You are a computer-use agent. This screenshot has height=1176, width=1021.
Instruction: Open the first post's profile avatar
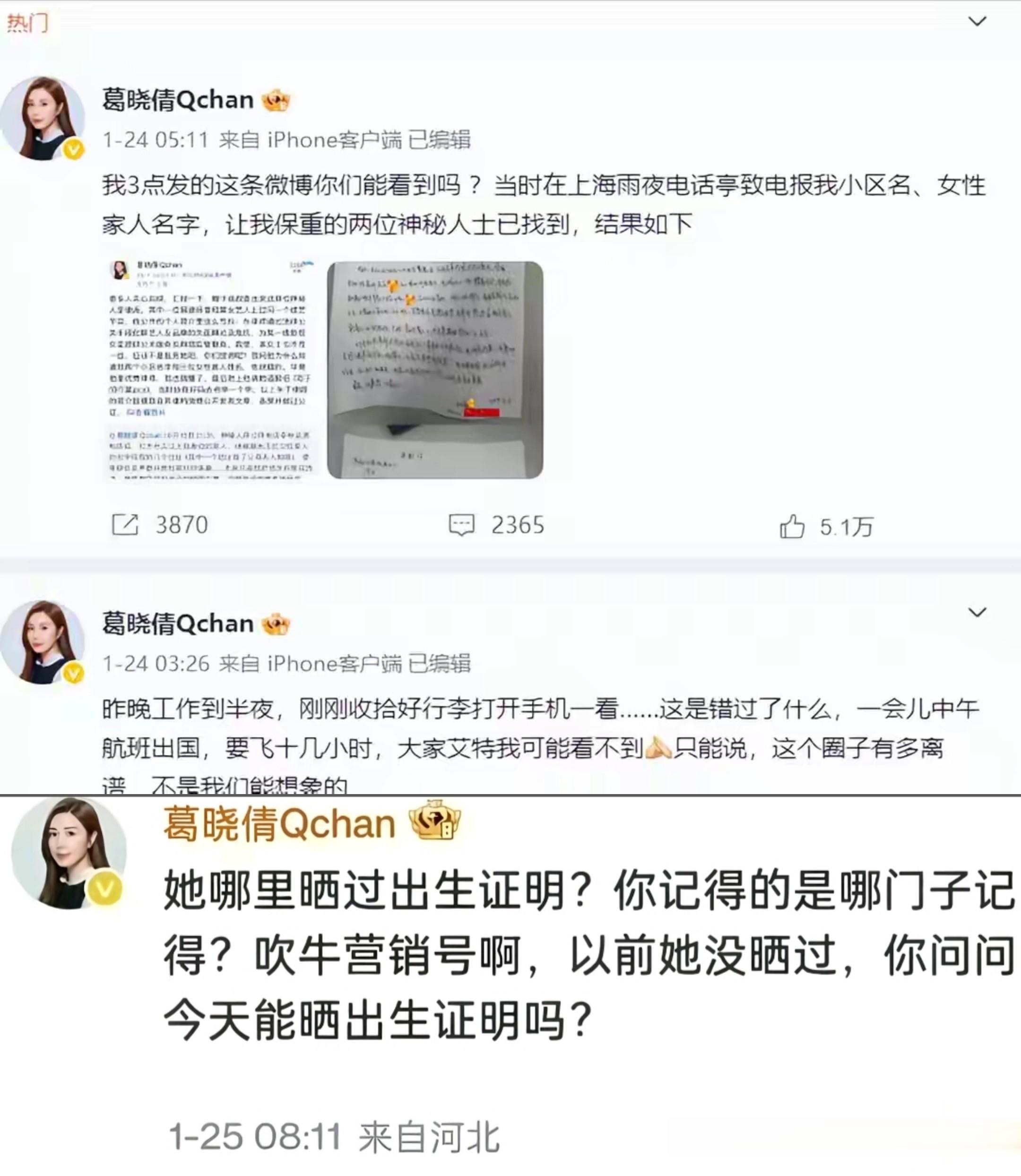[43, 119]
